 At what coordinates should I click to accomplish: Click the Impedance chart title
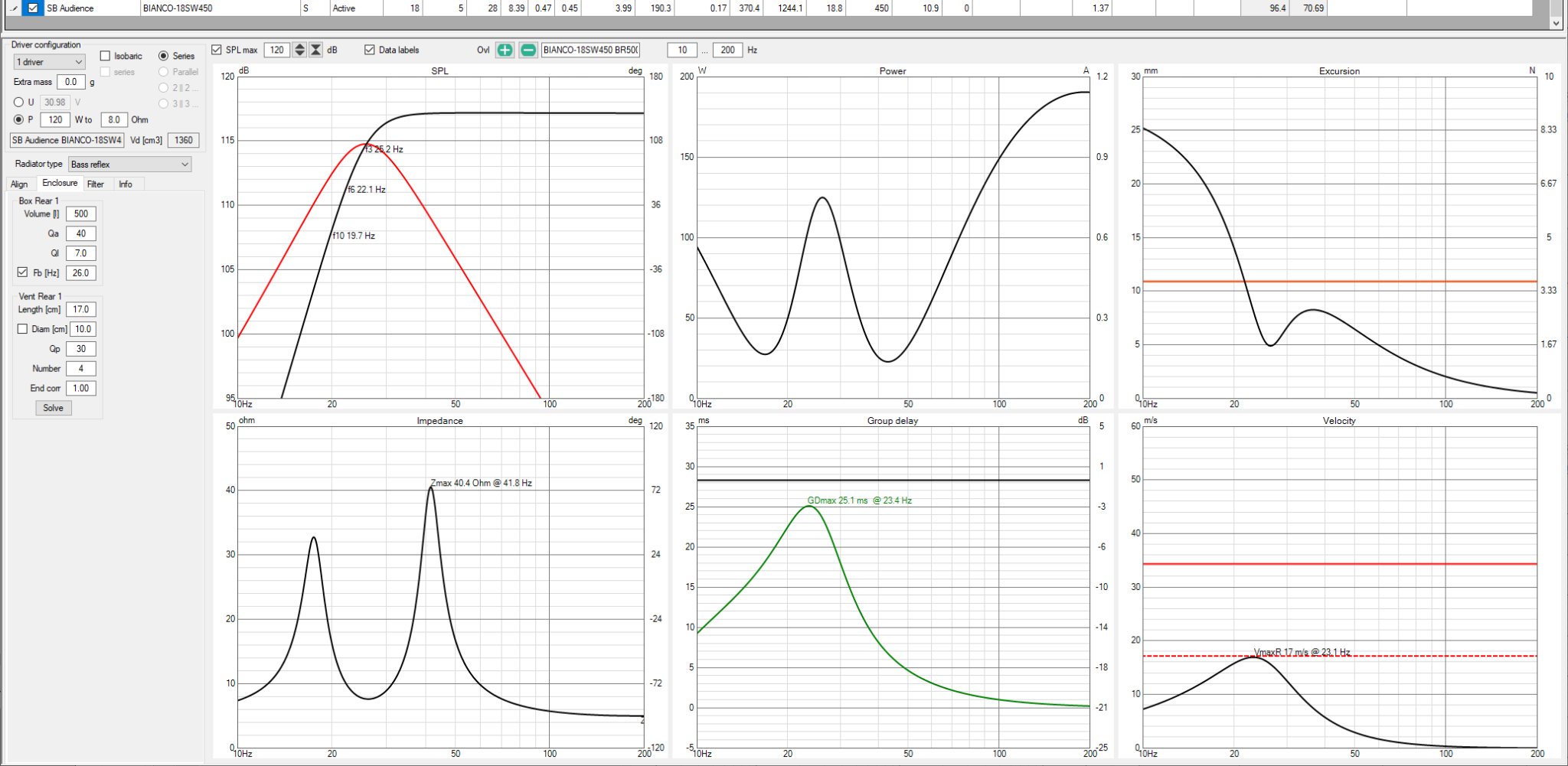439,421
